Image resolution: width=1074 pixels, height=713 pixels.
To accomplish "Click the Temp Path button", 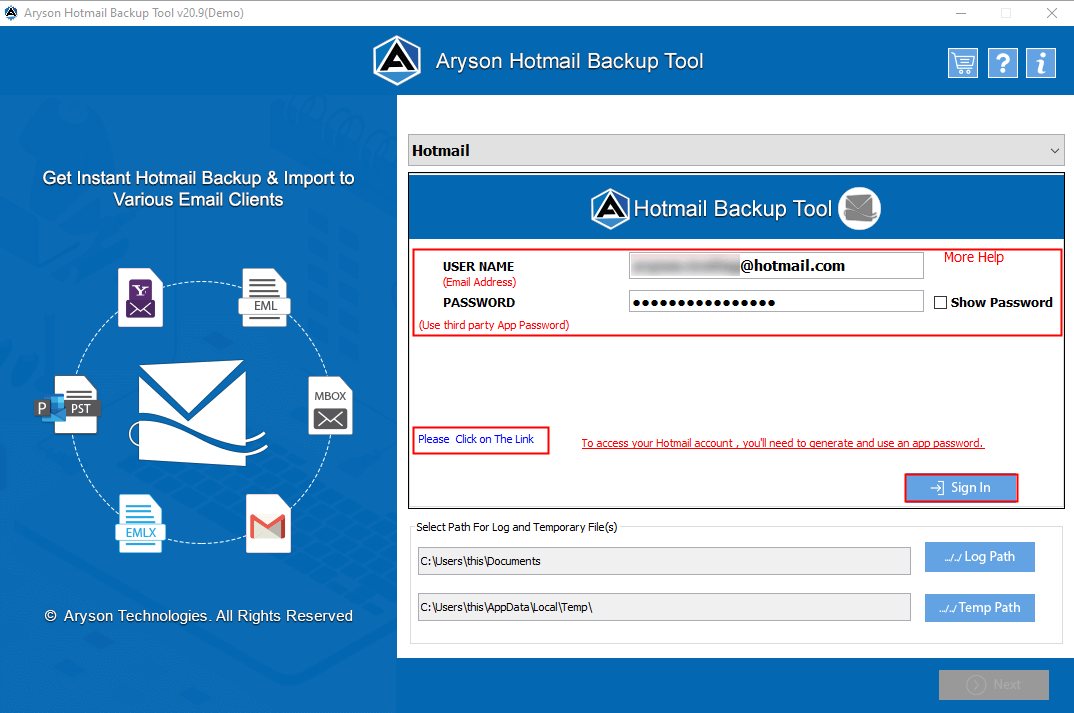I will (x=979, y=608).
